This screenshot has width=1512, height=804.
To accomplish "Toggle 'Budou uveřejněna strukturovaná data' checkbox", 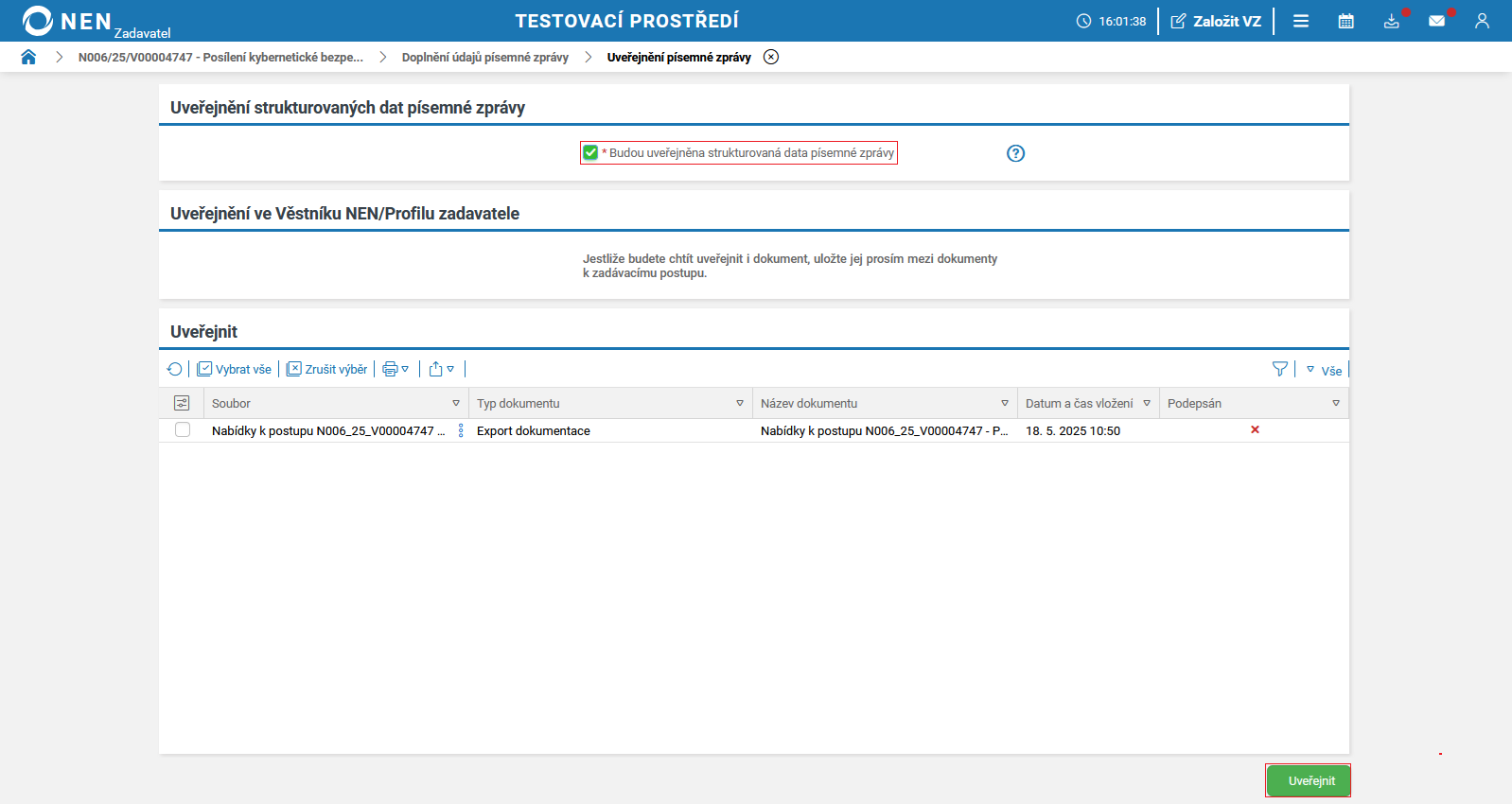I will [590, 153].
